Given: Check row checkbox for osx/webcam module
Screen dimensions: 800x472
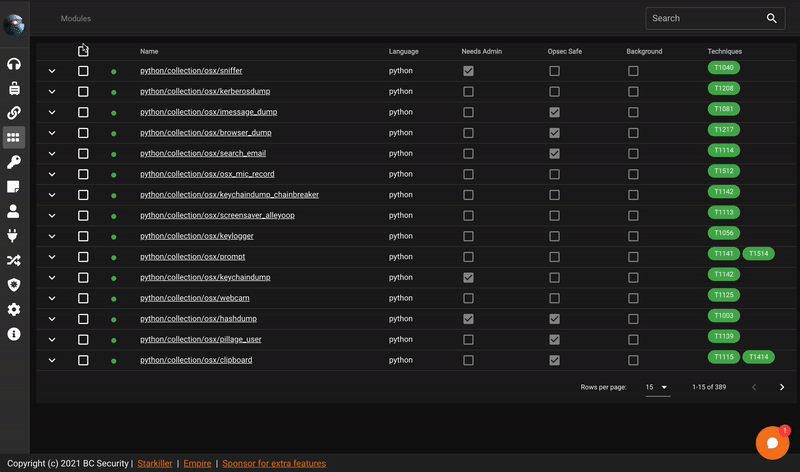Looking at the screenshot, I should click(83, 298).
